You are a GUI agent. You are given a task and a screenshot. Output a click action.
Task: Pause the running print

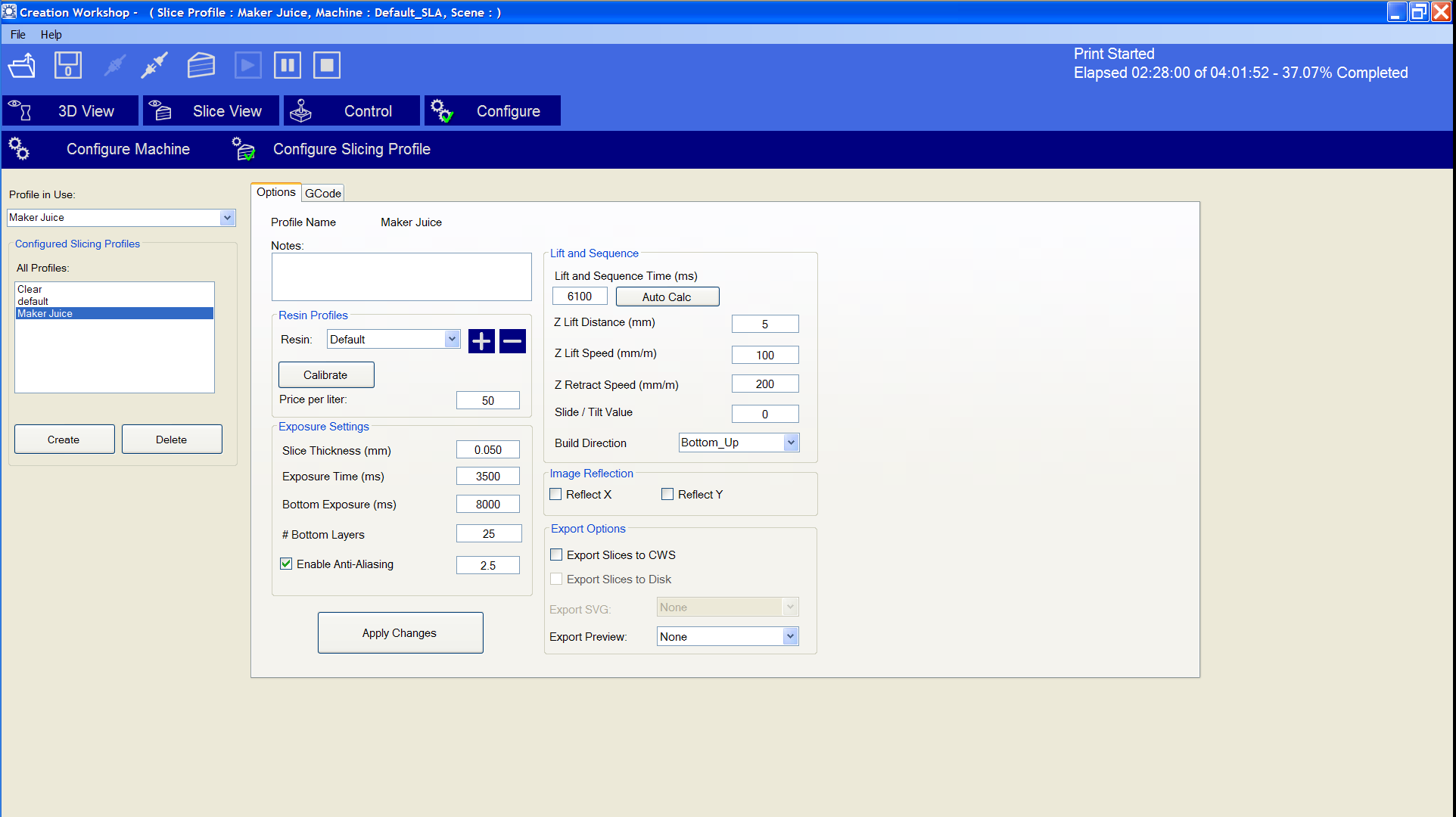[x=288, y=66]
